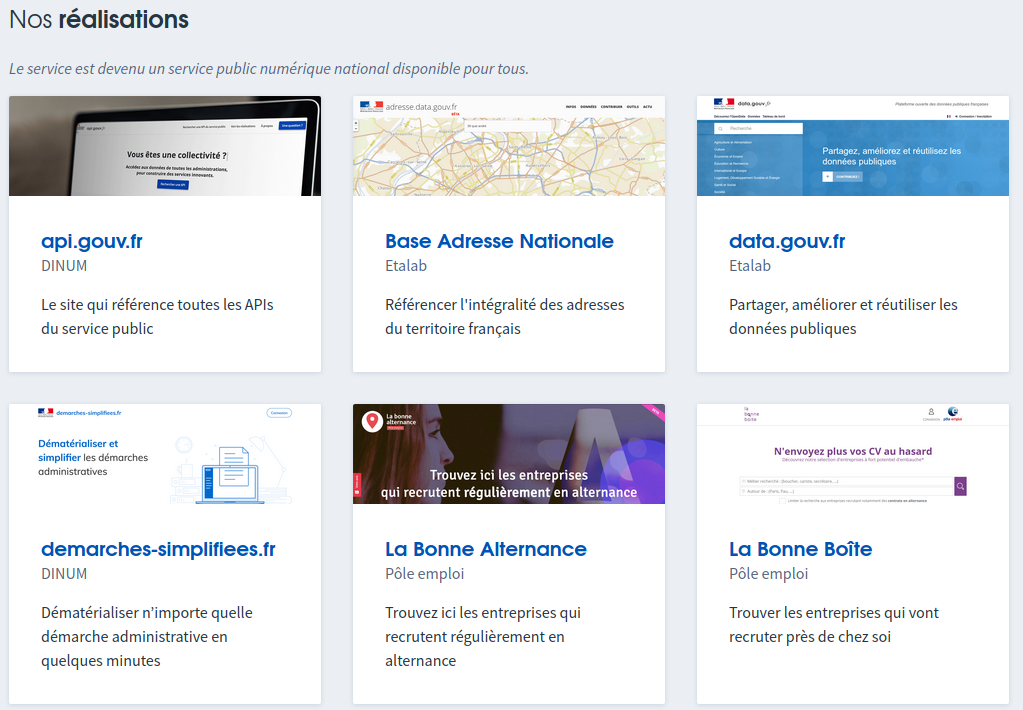Open the data.gouv.fr title link

tap(787, 241)
